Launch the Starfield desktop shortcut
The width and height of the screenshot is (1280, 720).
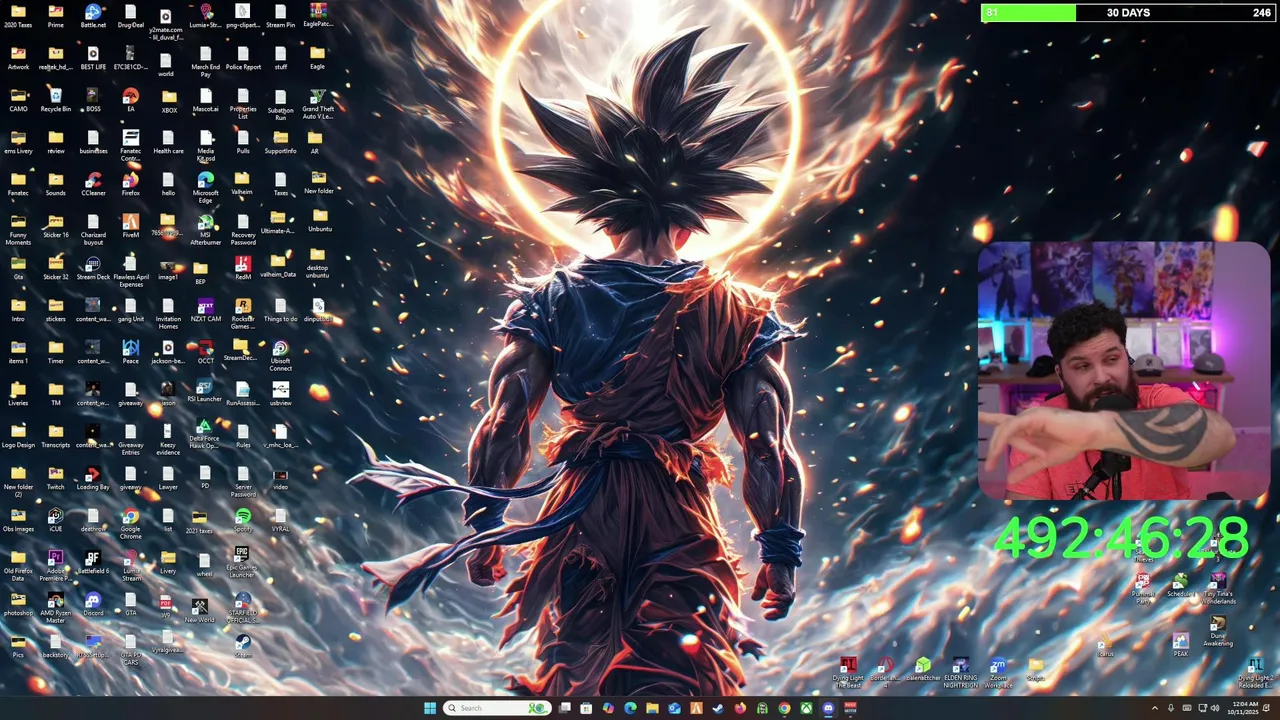(243, 607)
